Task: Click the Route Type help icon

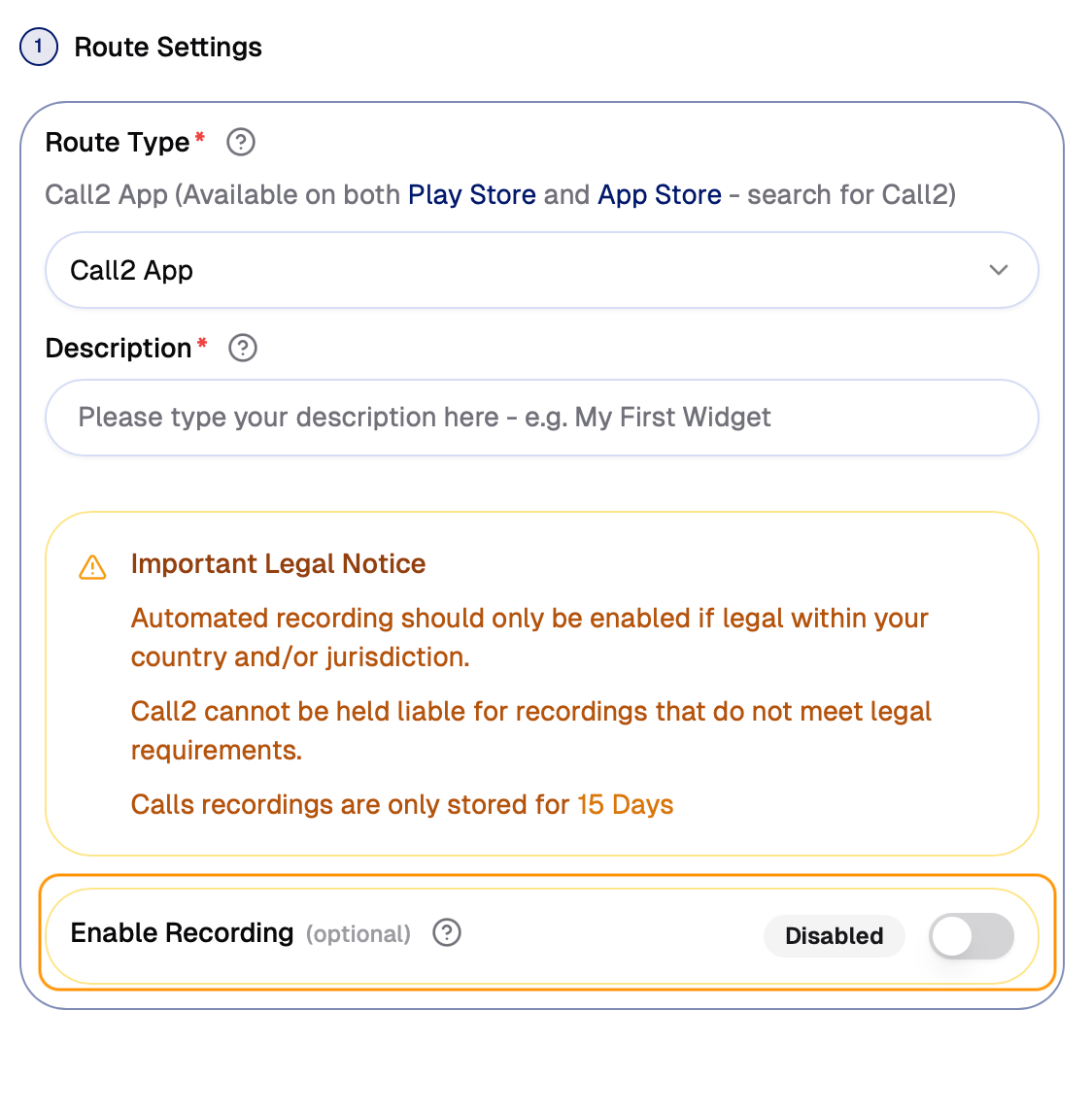Action: point(240,143)
